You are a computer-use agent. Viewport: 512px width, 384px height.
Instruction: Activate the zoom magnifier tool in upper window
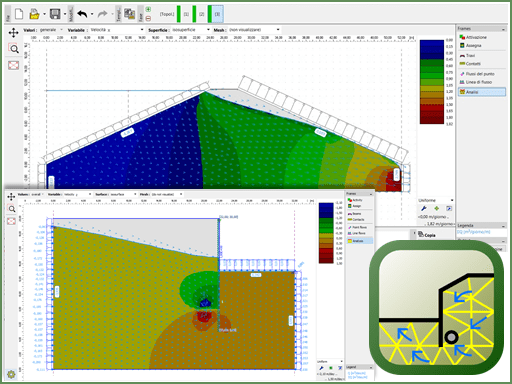point(14,49)
